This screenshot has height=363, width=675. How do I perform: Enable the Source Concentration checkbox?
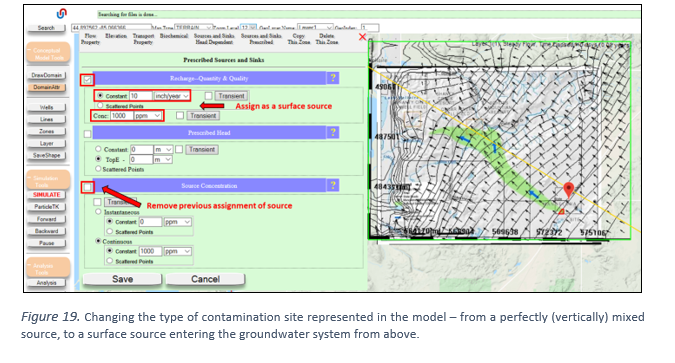click(87, 187)
